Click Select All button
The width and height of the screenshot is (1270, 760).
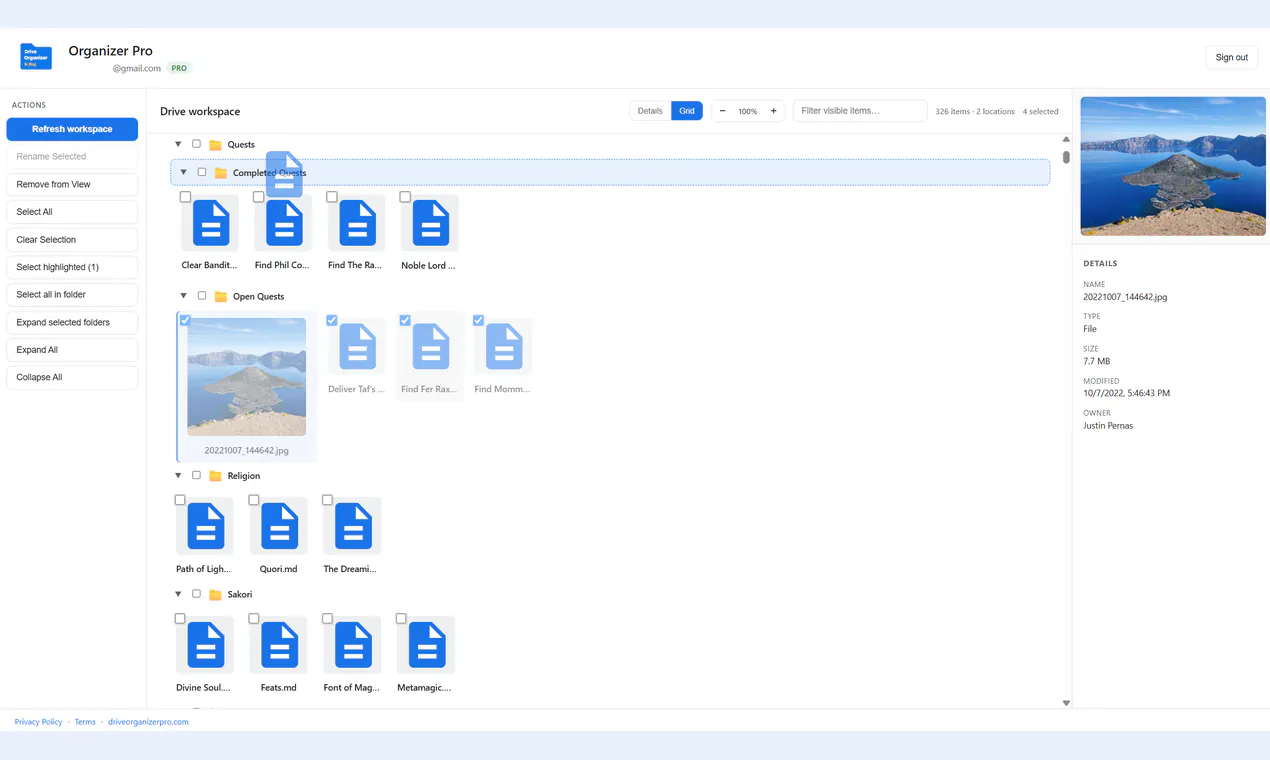tap(72, 212)
